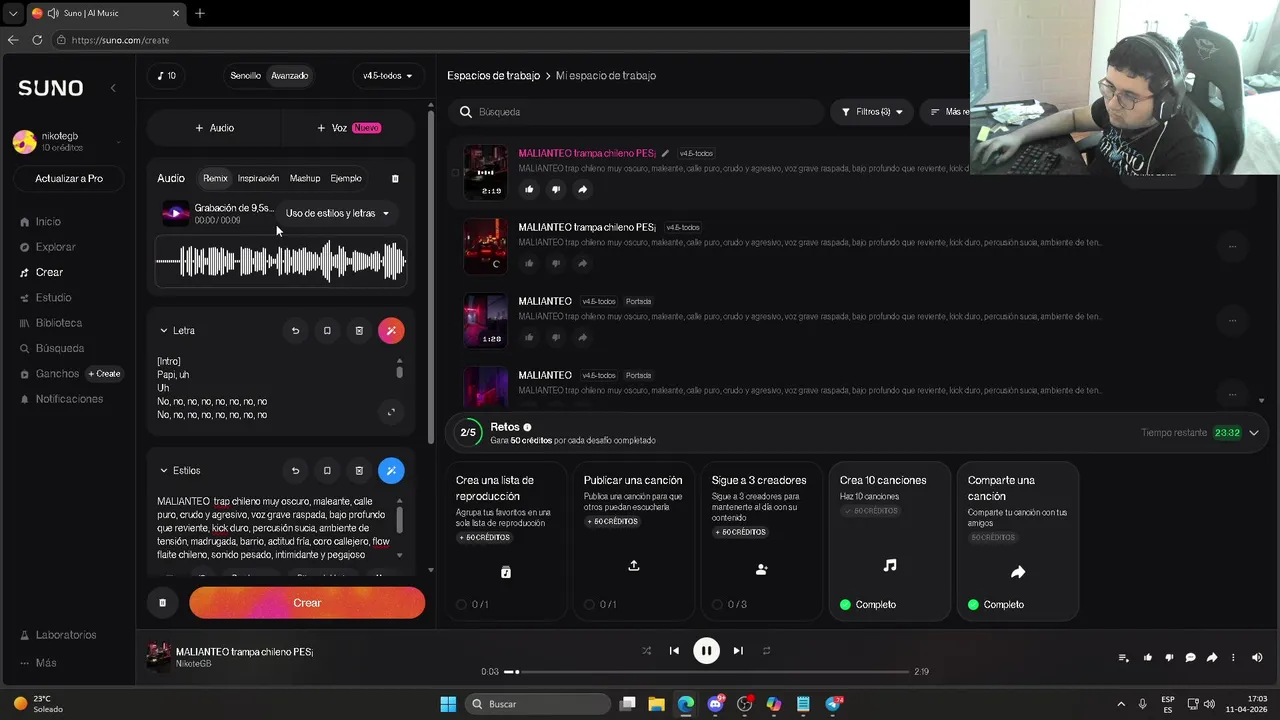Skip to the previous track

674,651
